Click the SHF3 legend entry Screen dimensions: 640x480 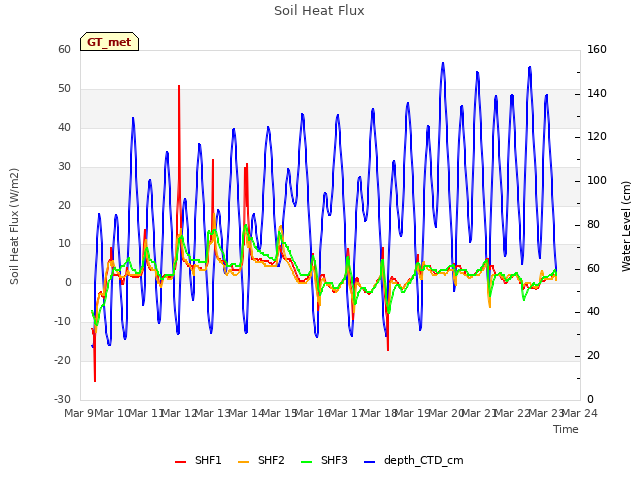[x=324, y=460]
